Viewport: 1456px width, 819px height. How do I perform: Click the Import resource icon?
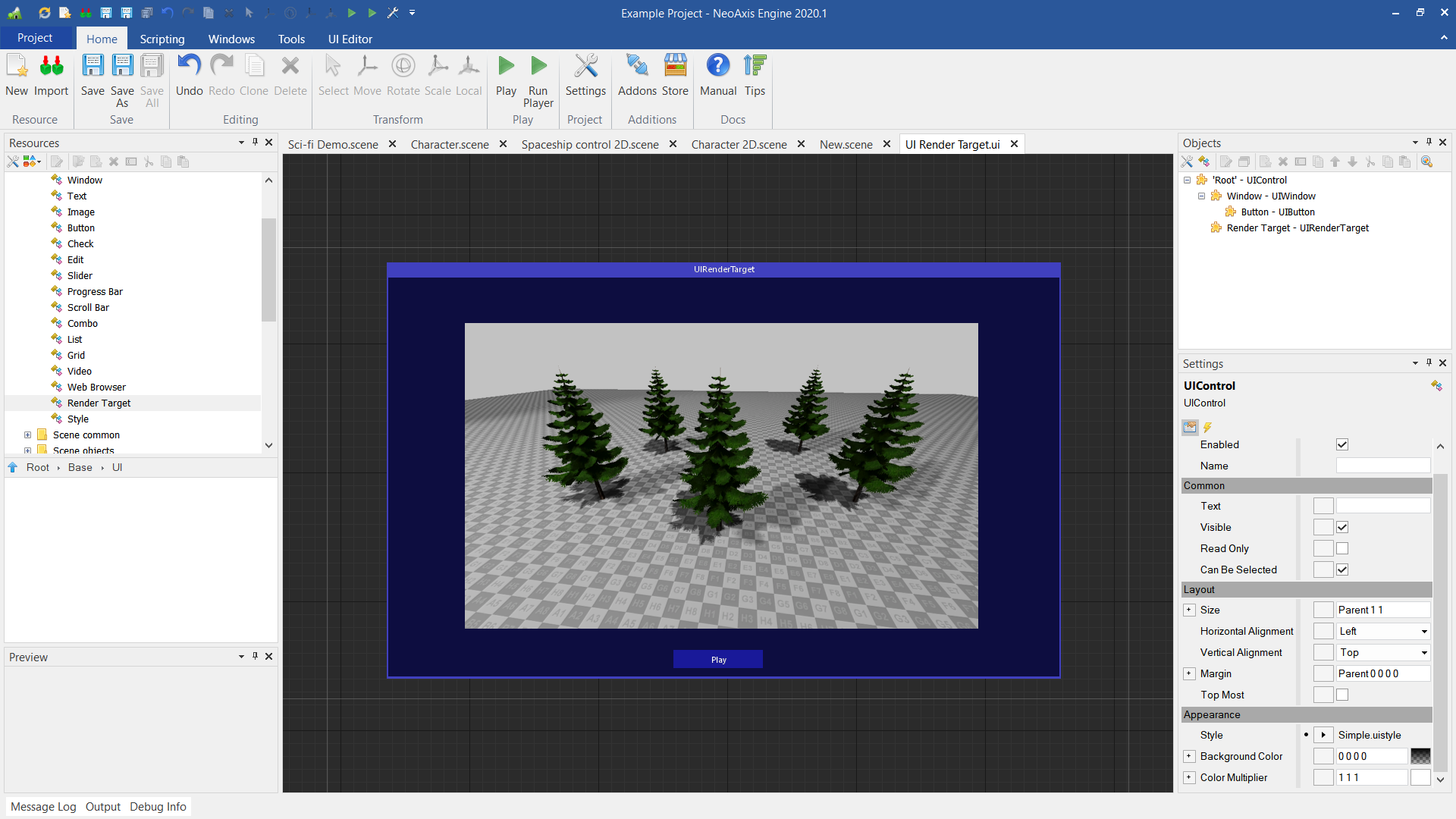(x=52, y=67)
